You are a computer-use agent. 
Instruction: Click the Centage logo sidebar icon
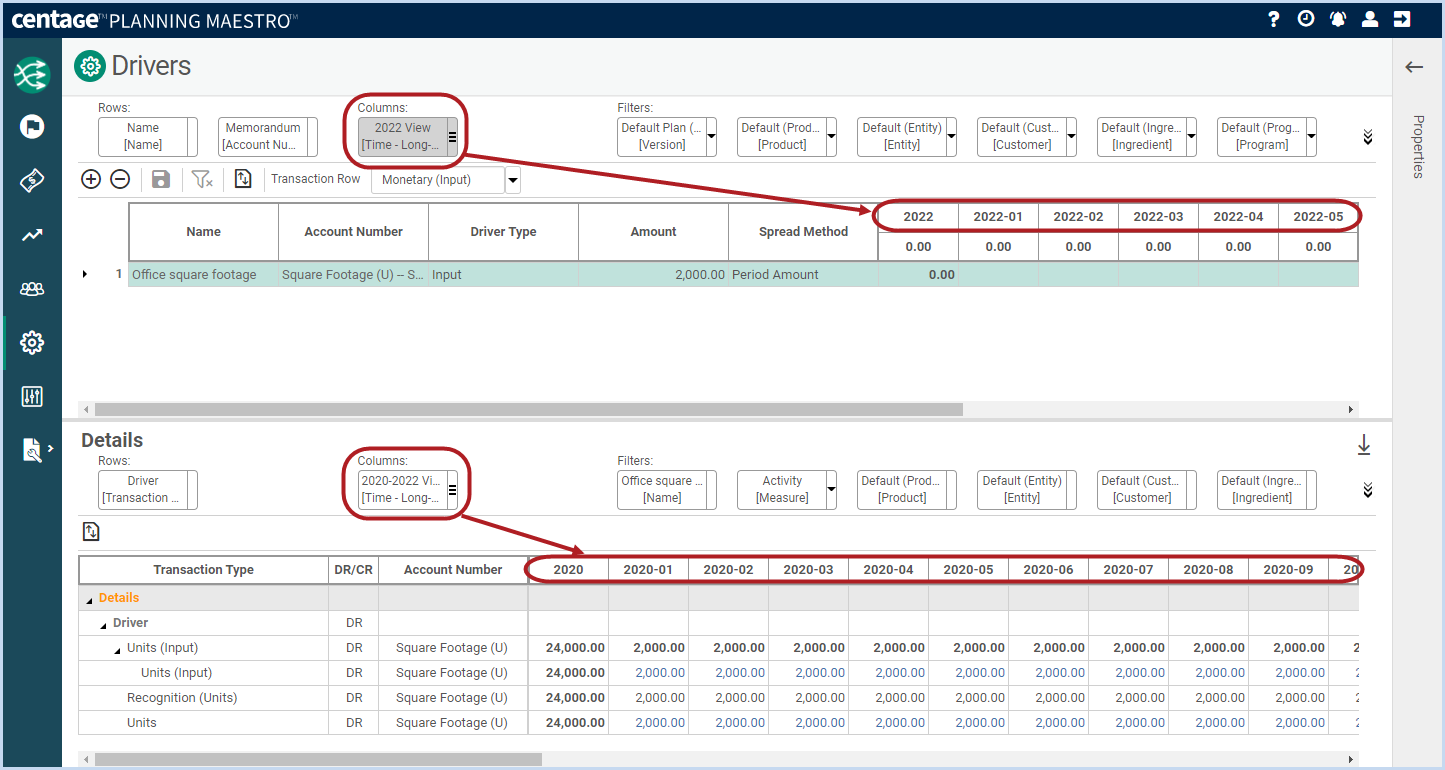[32, 75]
